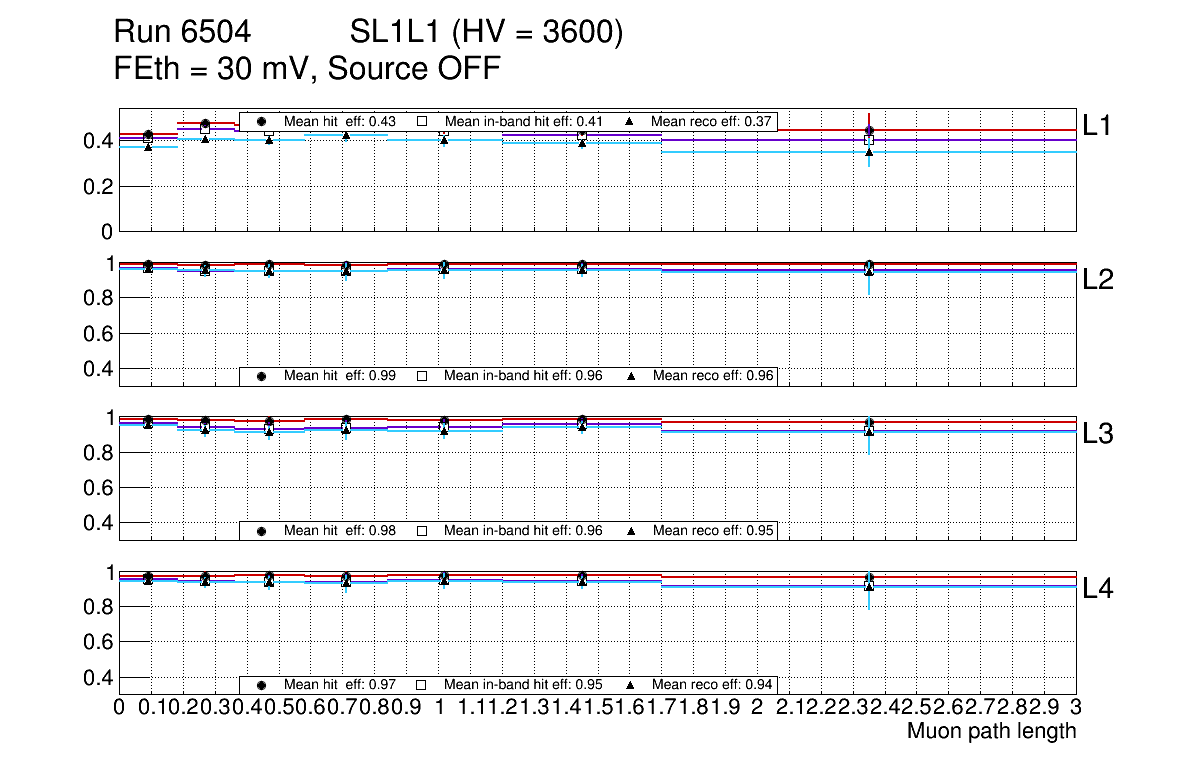Click the triangle marker in L2 legend
Screen dimensions: 1196x772
(x=631, y=376)
